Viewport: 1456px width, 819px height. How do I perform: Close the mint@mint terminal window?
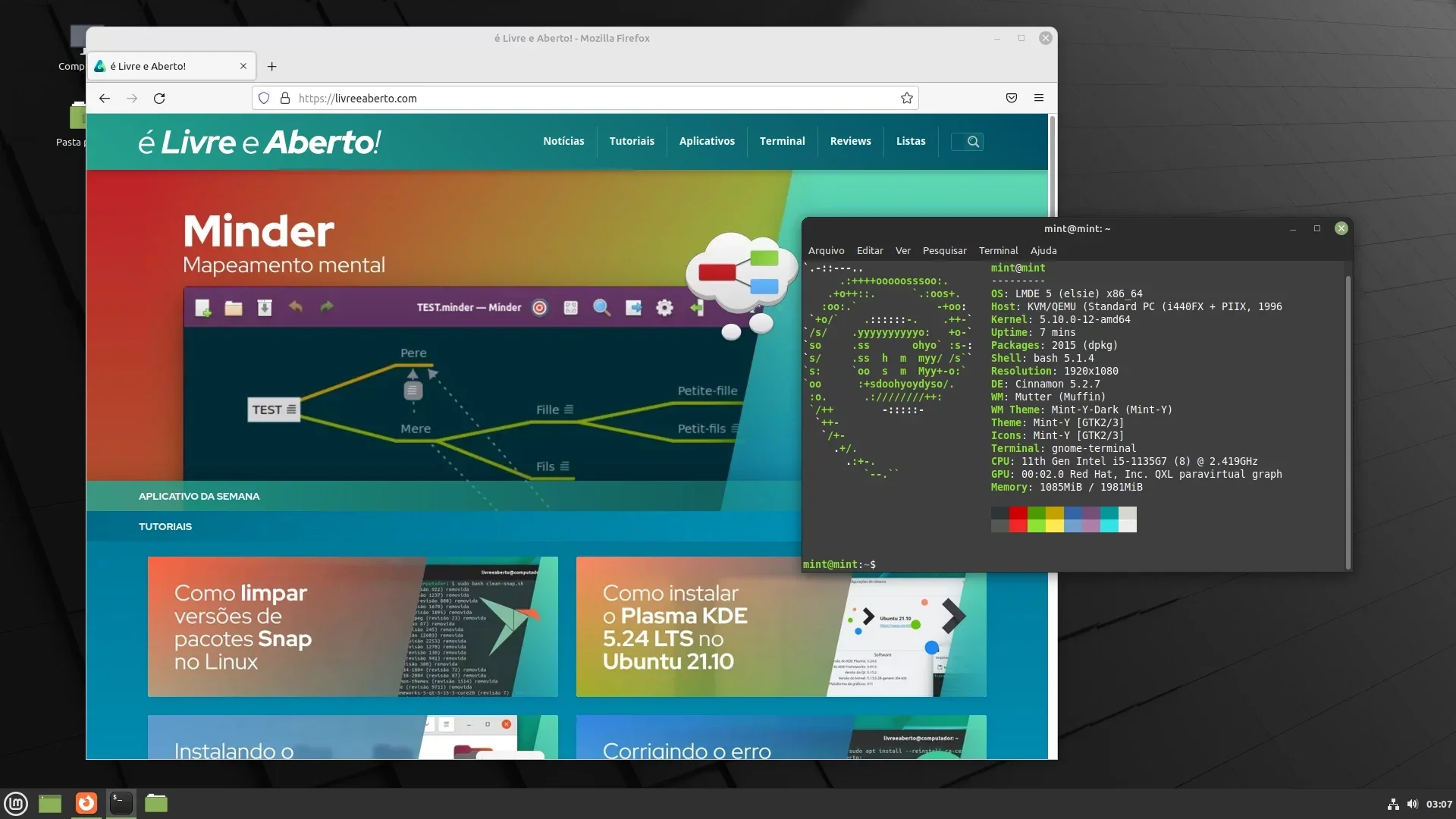[x=1341, y=229]
